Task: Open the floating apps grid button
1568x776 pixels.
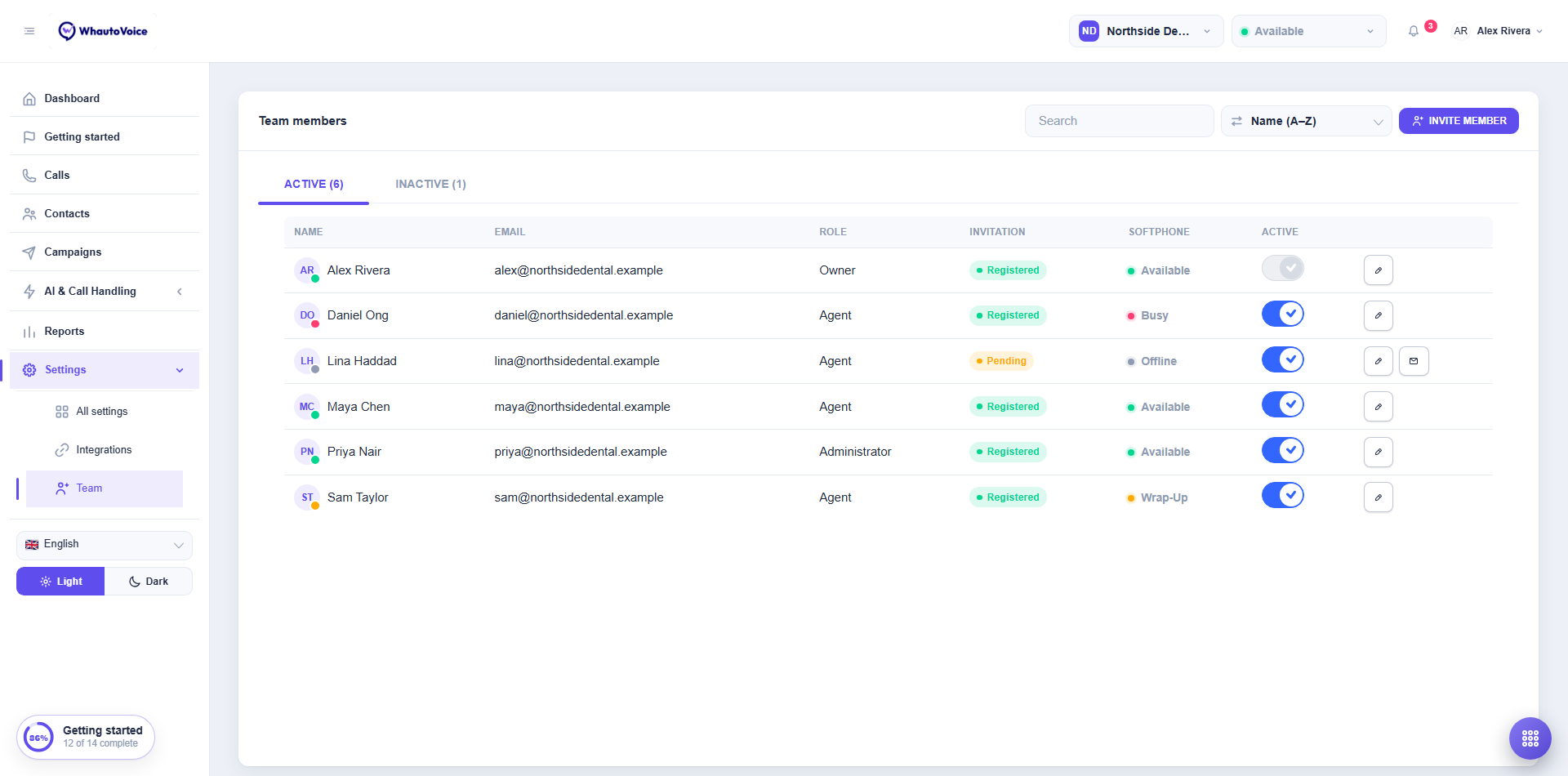Action: (1530, 738)
